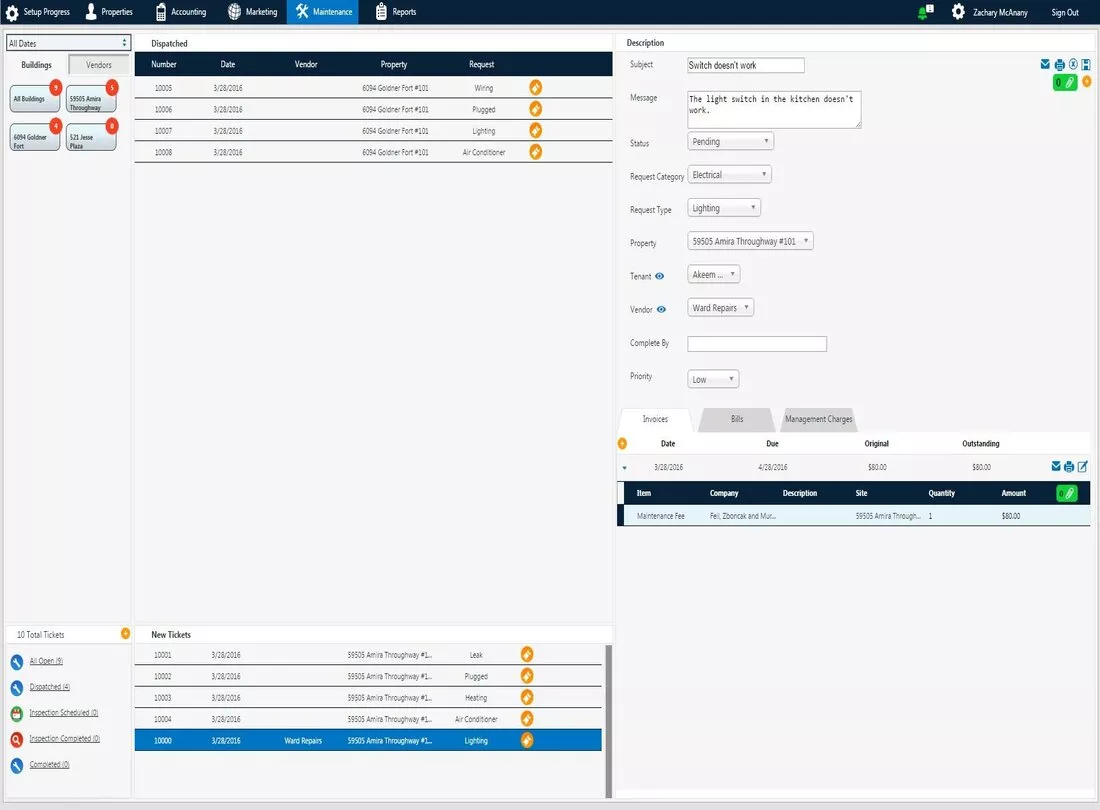Collapse the 3/28/2016 invoice row
The height and width of the screenshot is (810, 1100).
624,468
